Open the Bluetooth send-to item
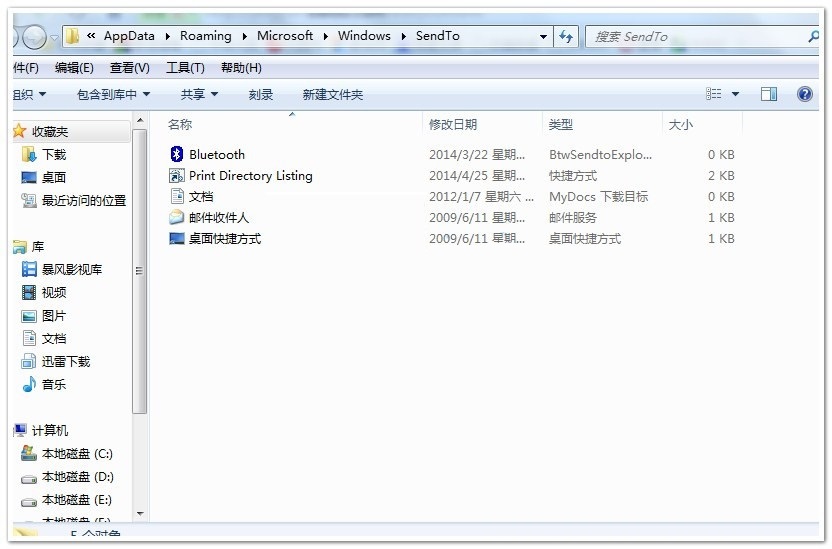 tap(216, 155)
